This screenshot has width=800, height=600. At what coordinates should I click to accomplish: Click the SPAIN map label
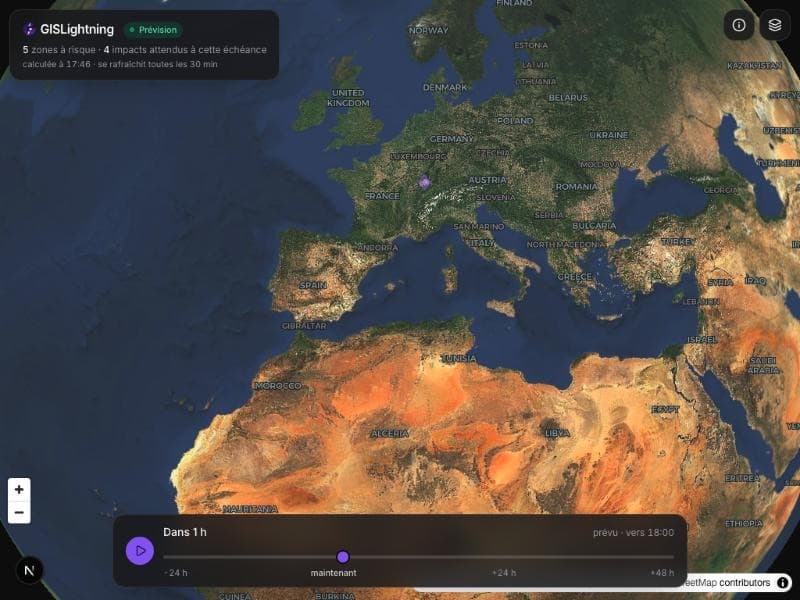313,285
